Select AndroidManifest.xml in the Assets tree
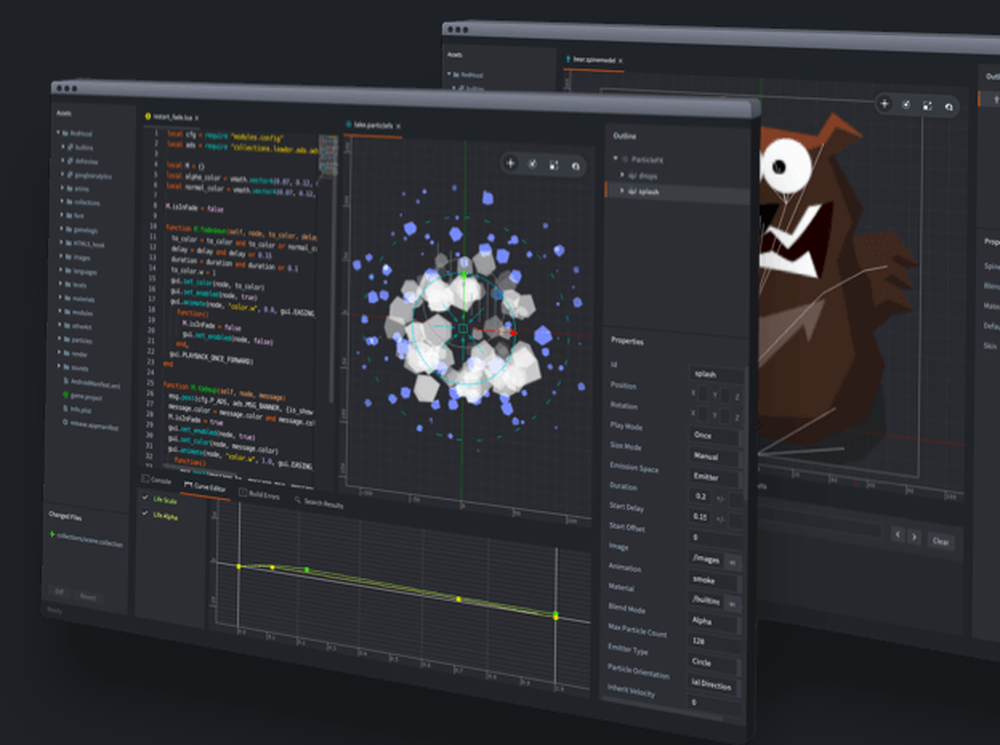 pyautogui.click(x=95, y=383)
